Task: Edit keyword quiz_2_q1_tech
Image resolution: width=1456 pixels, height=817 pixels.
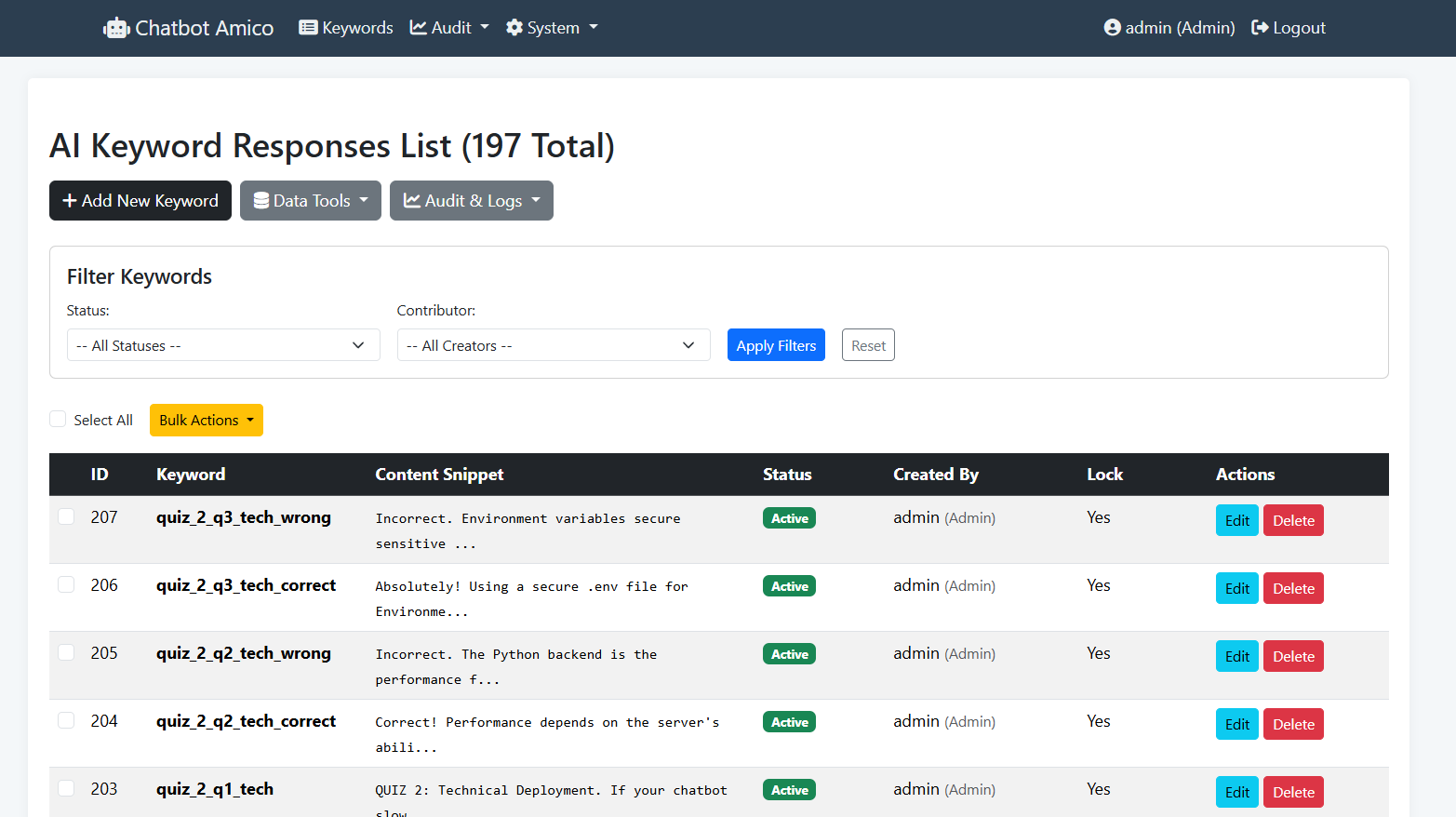Action: 1237,792
